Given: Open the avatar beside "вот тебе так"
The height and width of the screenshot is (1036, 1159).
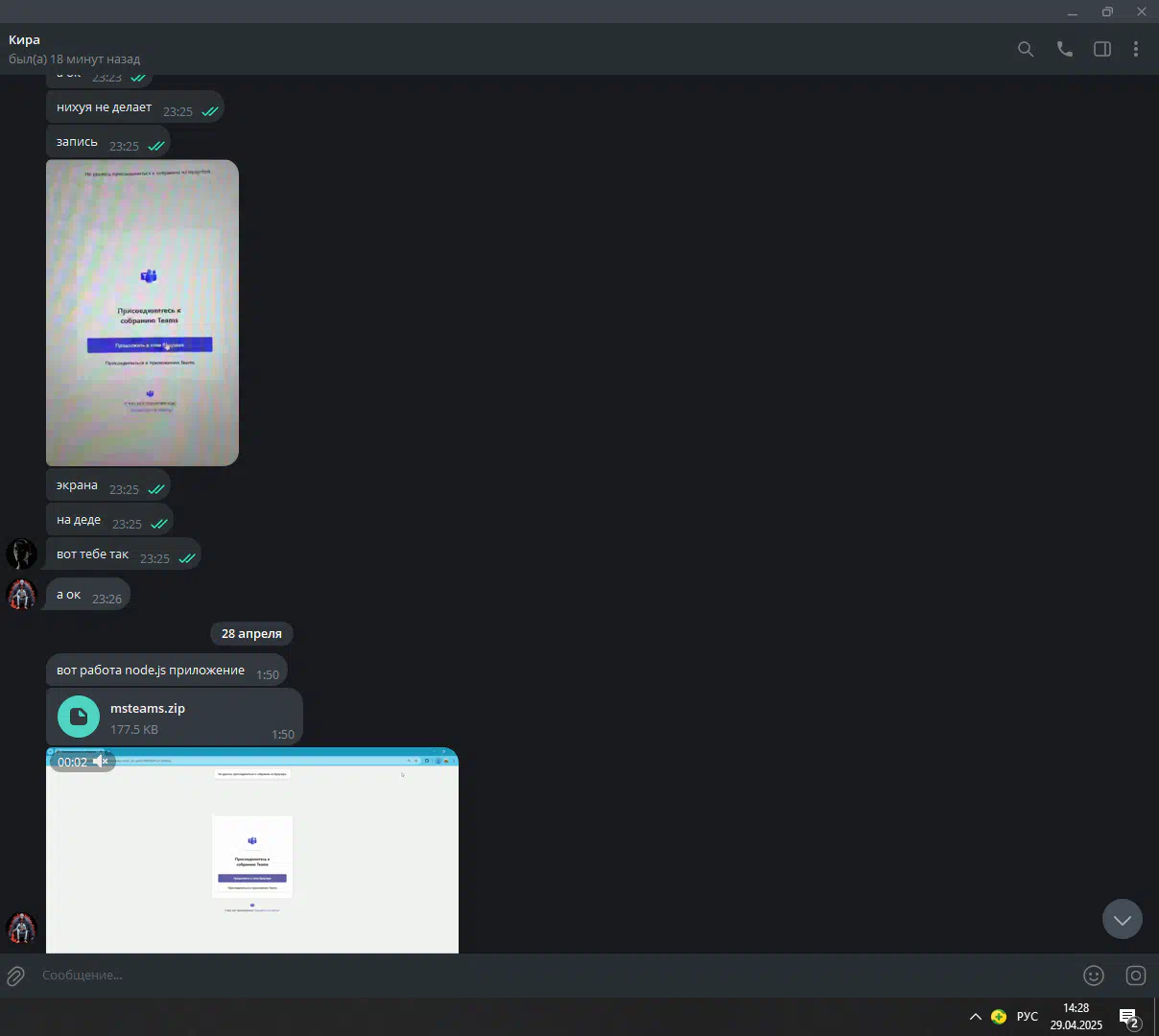Looking at the screenshot, I should tap(21, 554).
